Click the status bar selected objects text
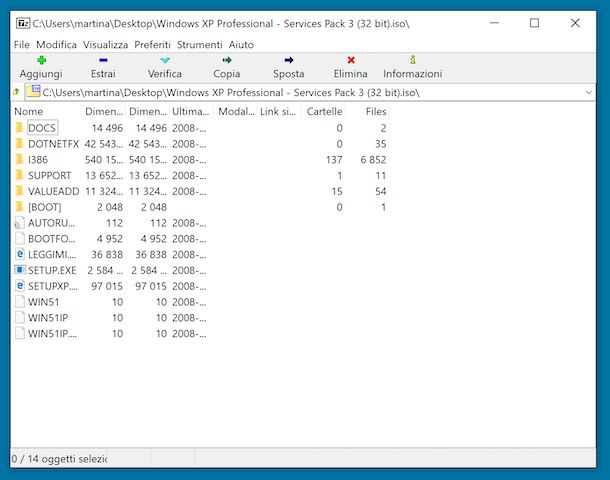The width and height of the screenshot is (610, 480). coord(59,459)
